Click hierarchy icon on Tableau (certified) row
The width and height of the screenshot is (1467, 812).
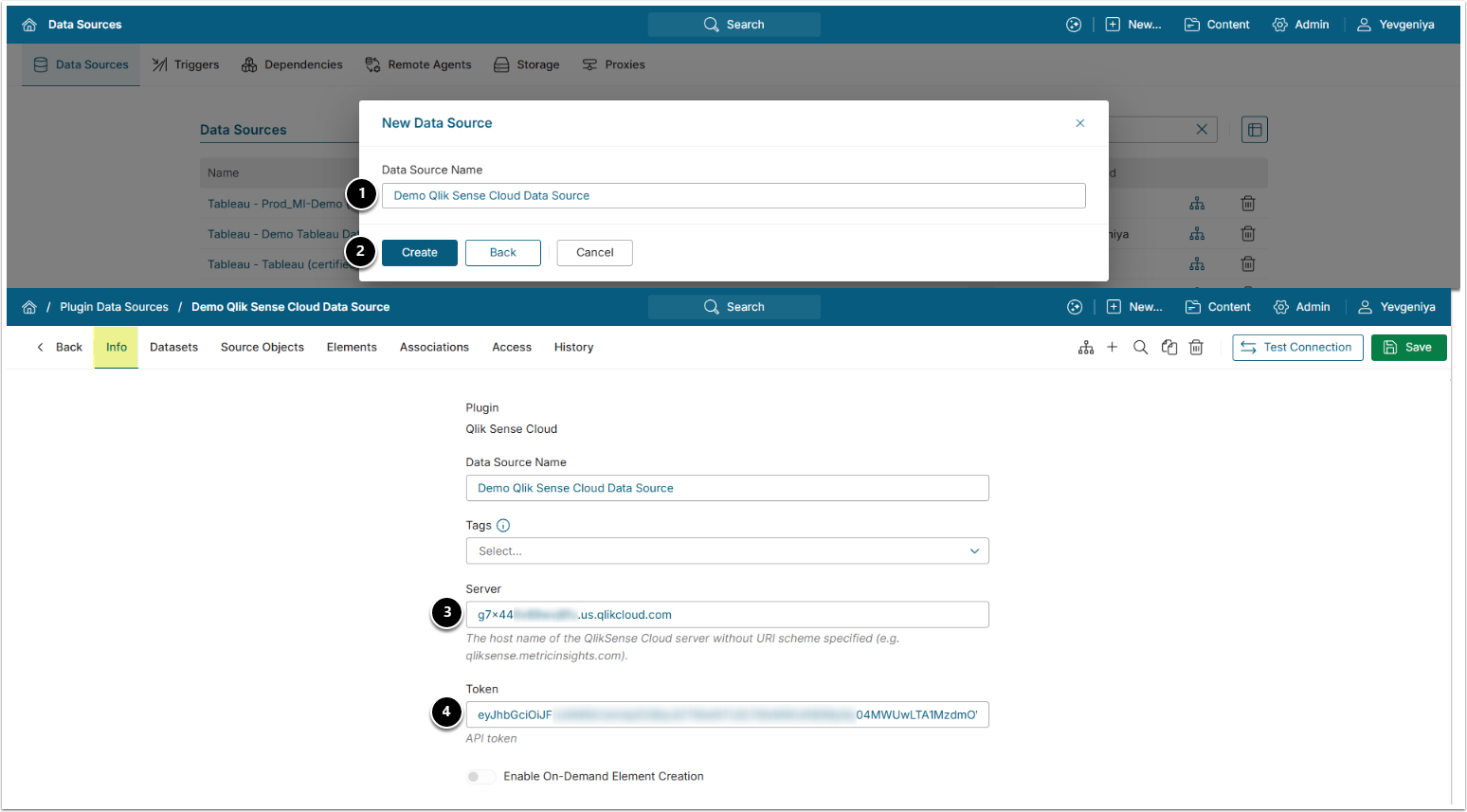tap(1198, 264)
